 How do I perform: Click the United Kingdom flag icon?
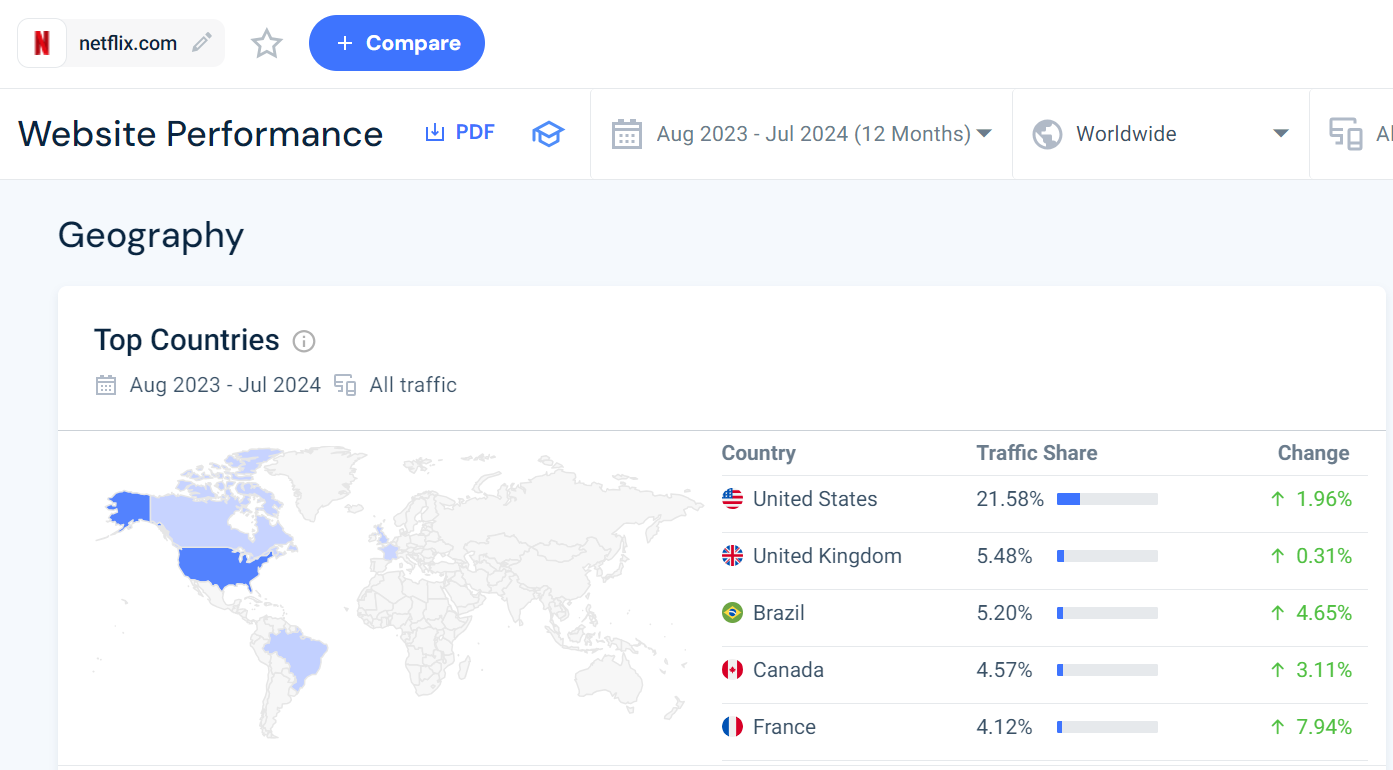(x=733, y=556)
